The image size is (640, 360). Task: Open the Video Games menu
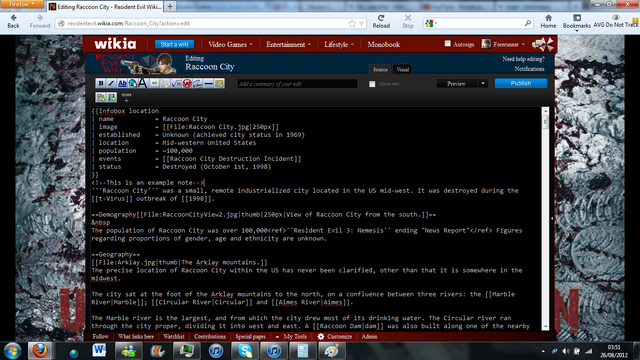(x=230, y=44)
